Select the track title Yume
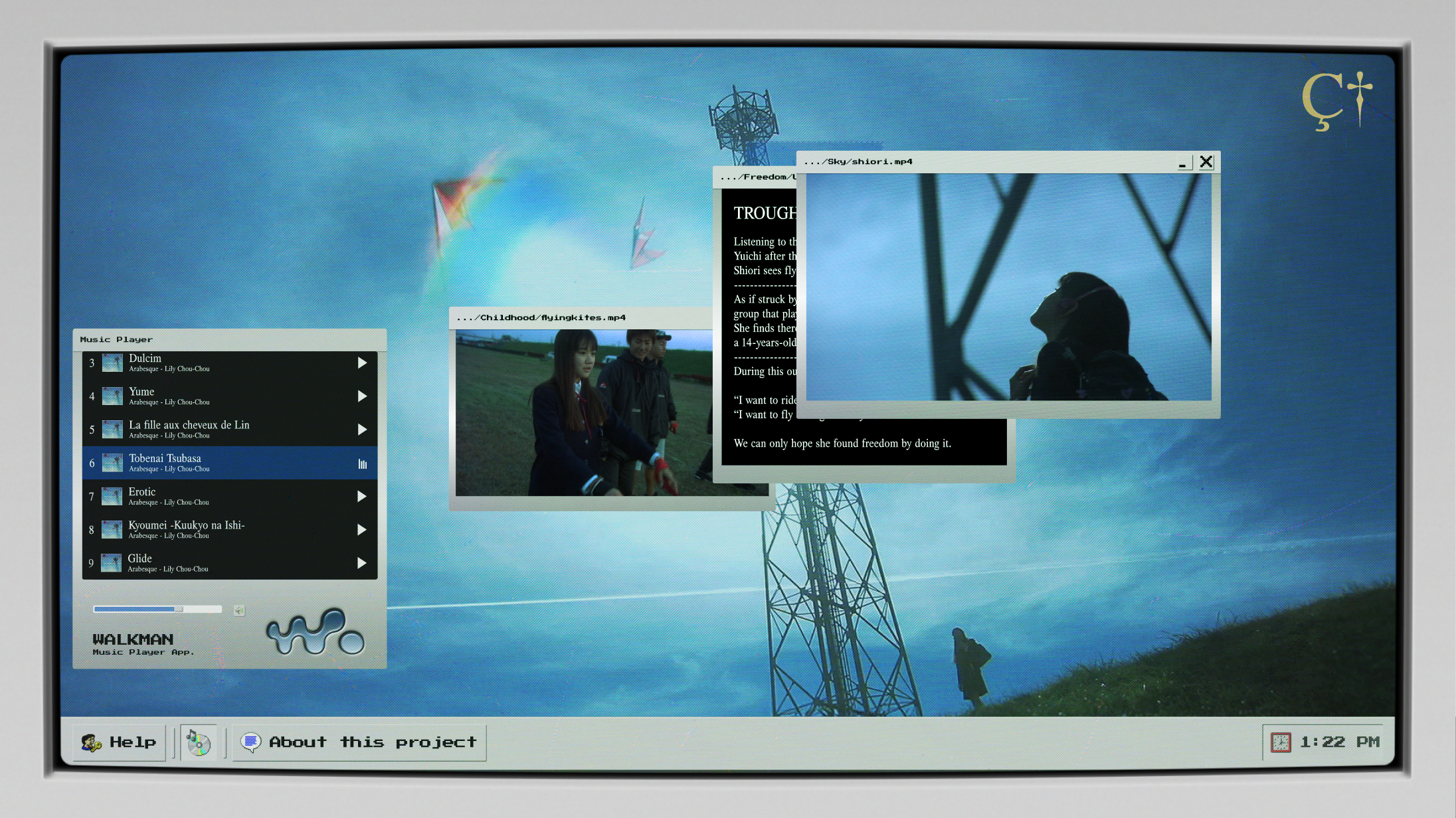 141,392
